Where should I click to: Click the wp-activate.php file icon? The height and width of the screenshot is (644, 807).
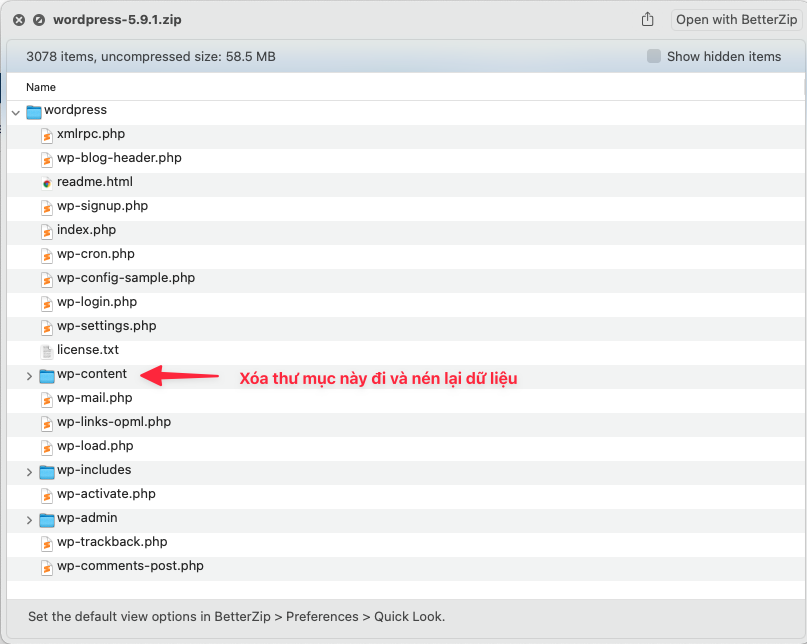coord(47,496)
